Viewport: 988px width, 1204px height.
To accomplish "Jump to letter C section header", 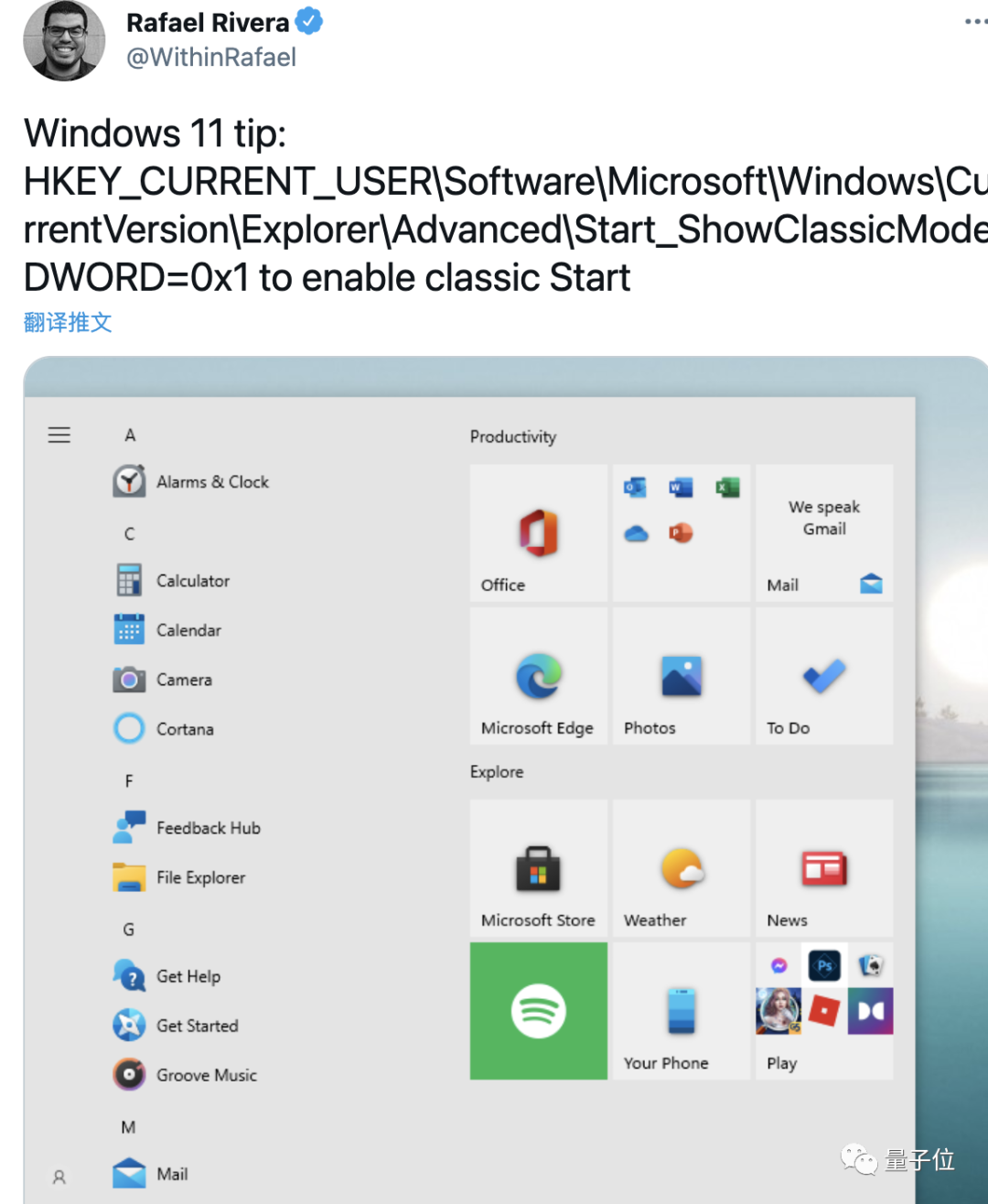I will [x=129, y=533].
